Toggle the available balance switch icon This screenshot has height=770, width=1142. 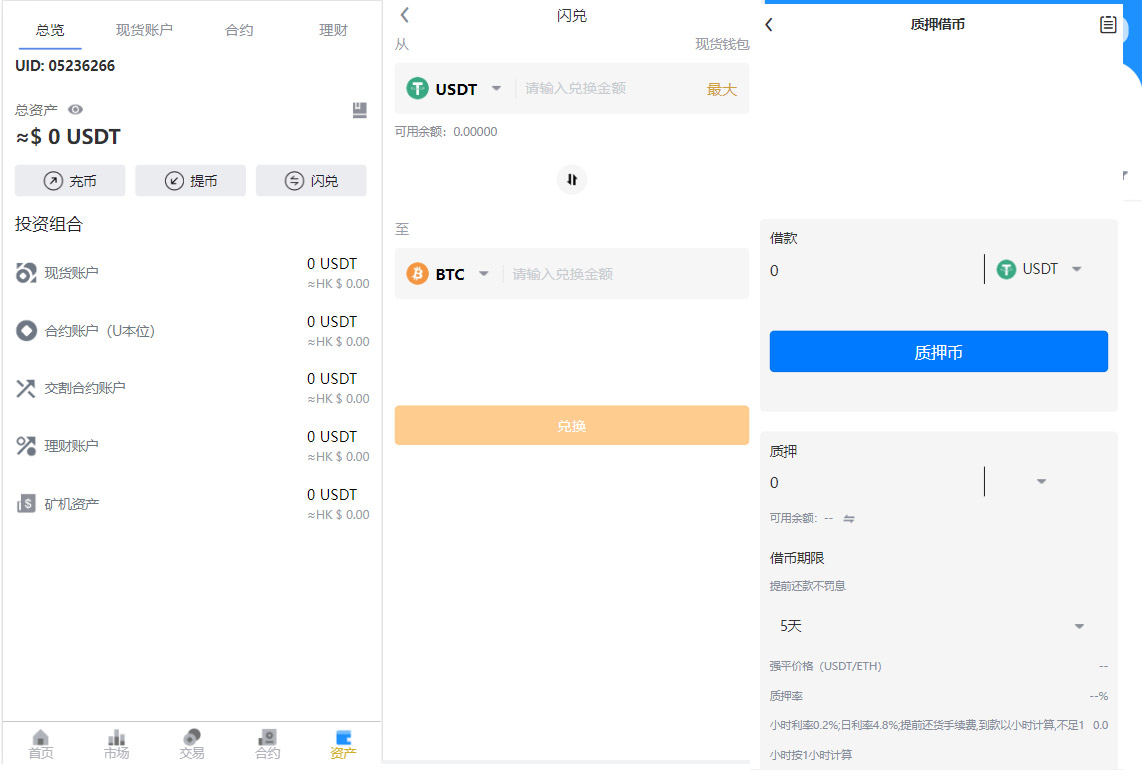(849, 518)
